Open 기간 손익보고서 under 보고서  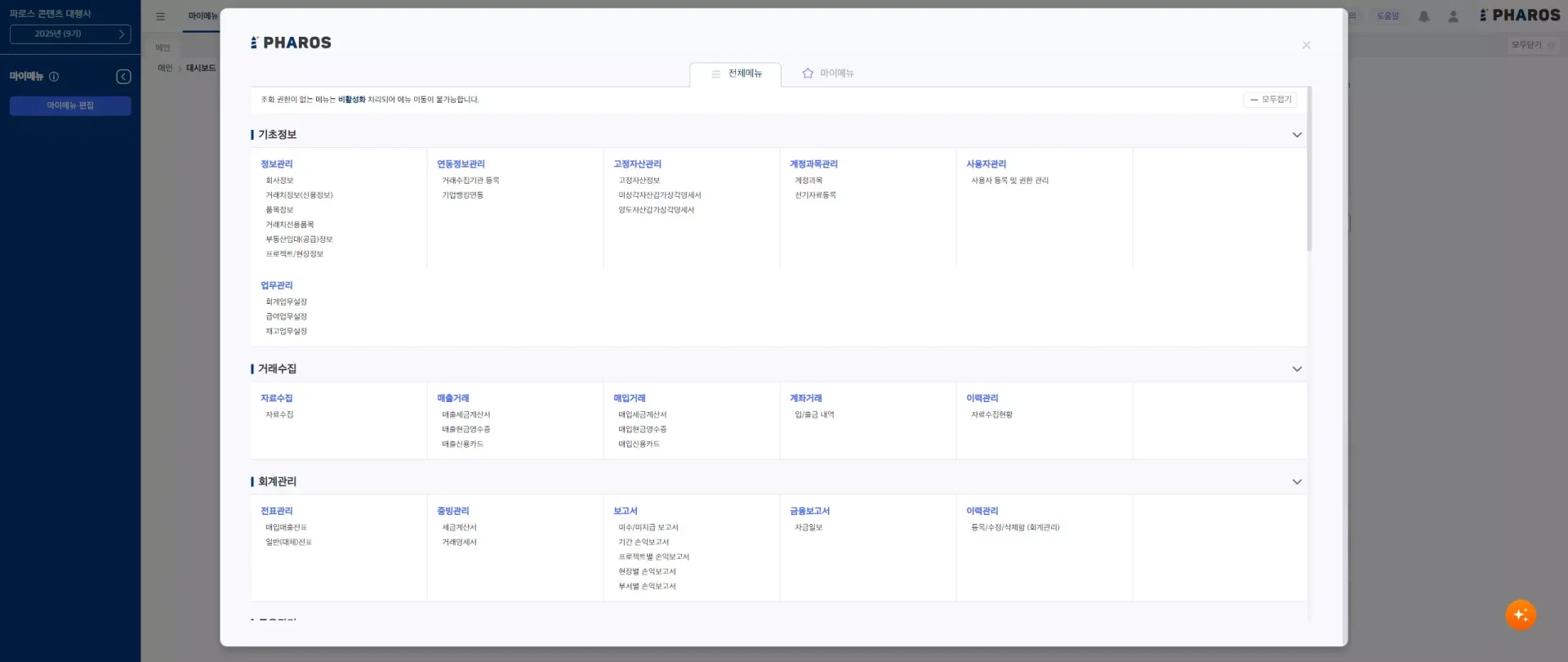643,543
